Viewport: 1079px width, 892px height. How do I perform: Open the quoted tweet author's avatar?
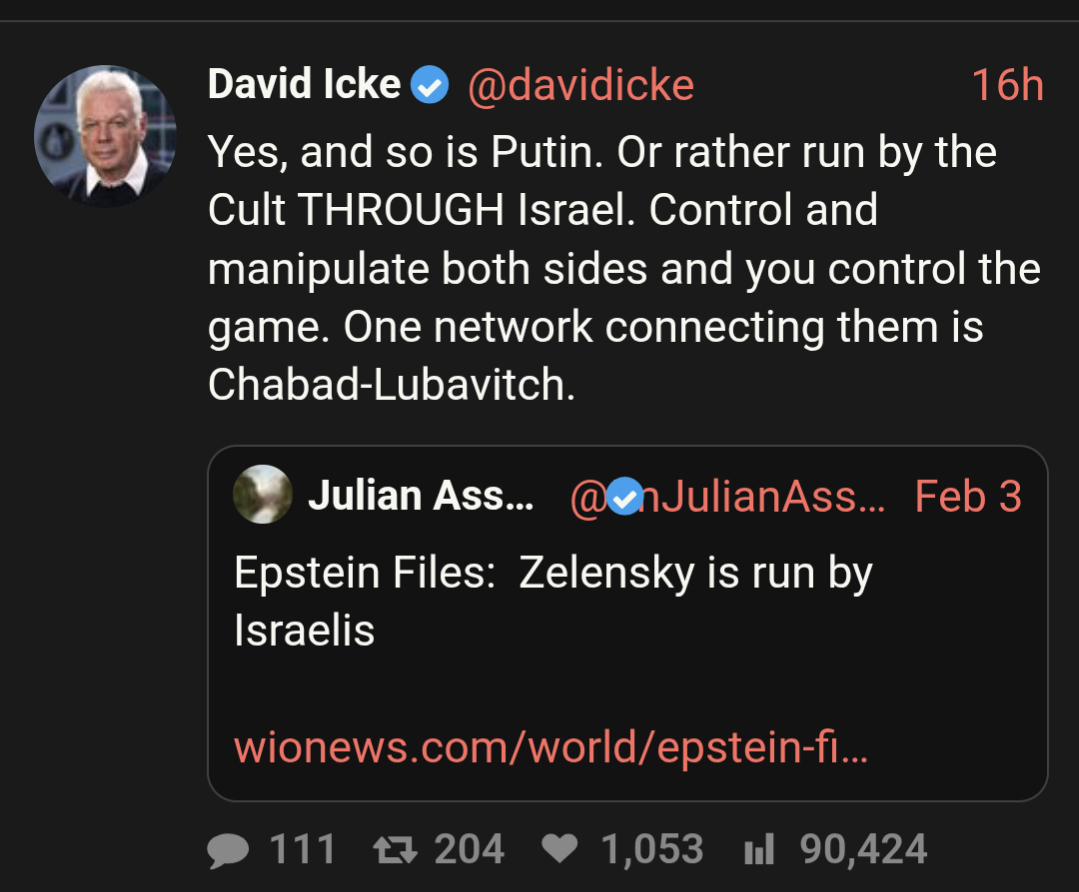pos(262,495)
